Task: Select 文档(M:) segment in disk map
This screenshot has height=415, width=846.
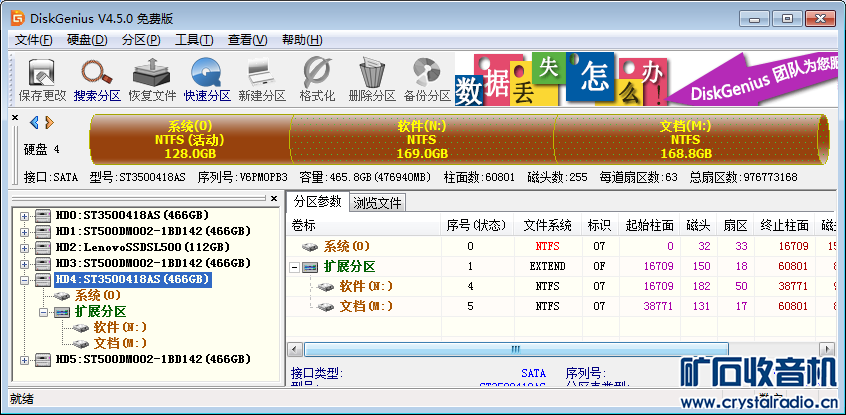Action: 688,140
